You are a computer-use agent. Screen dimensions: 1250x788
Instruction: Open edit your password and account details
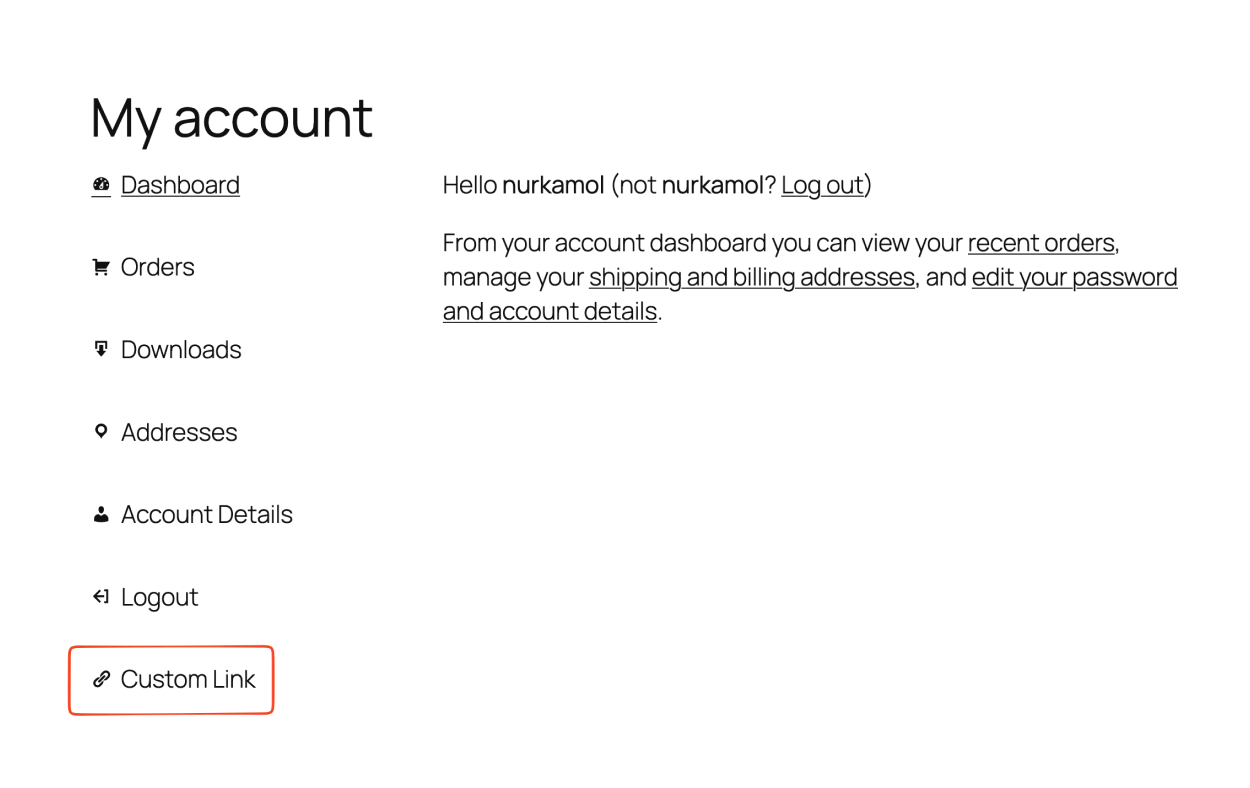click(x=1074, y=277)
